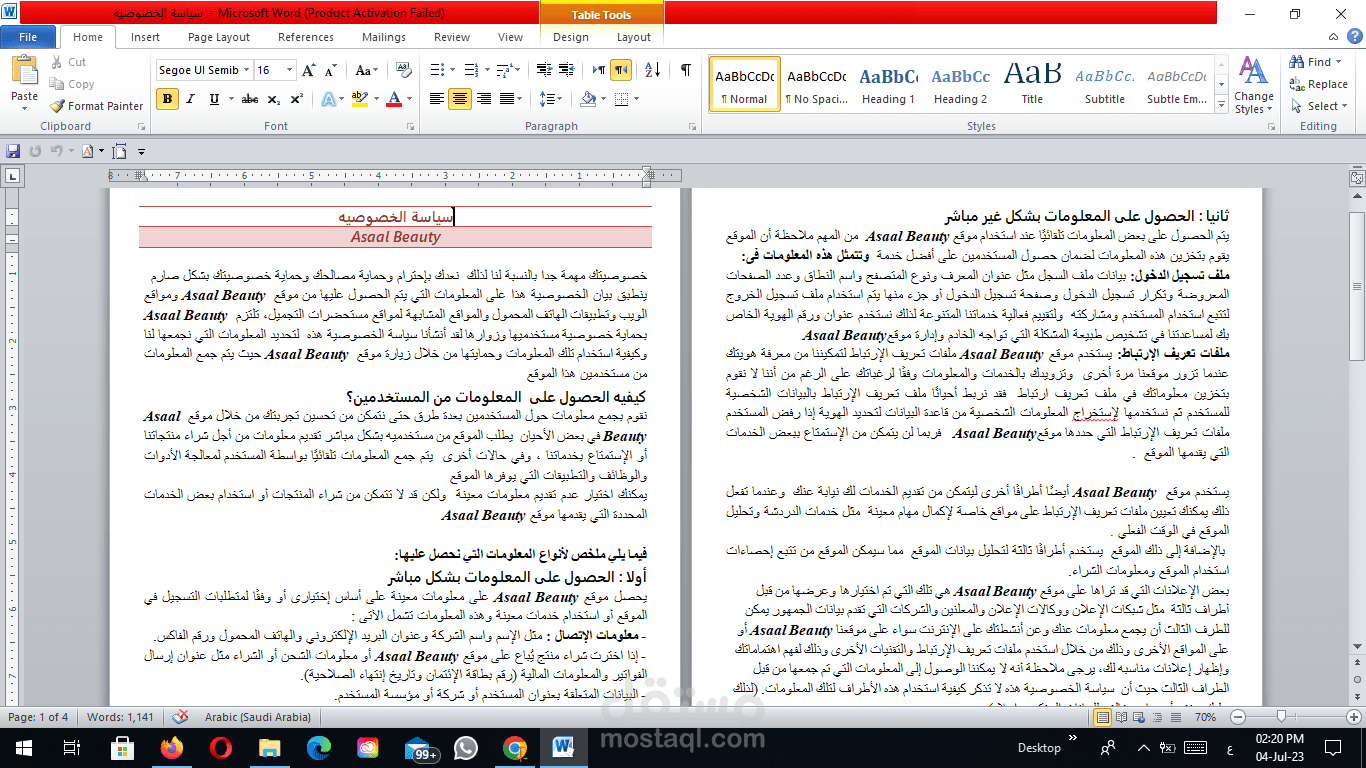Open the Change Styles dropdown
The height and width of the screenshot is (768, 1366).
[1253, 85]
